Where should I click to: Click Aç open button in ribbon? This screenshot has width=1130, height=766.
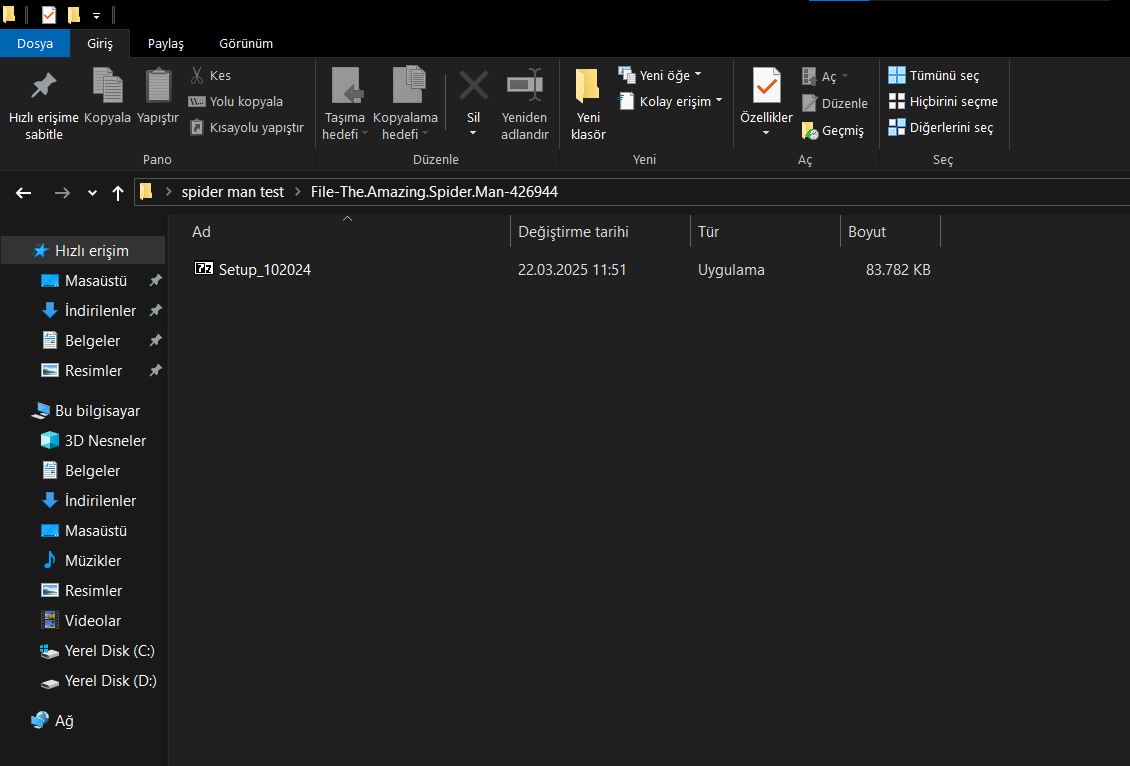tap(825, 76)
